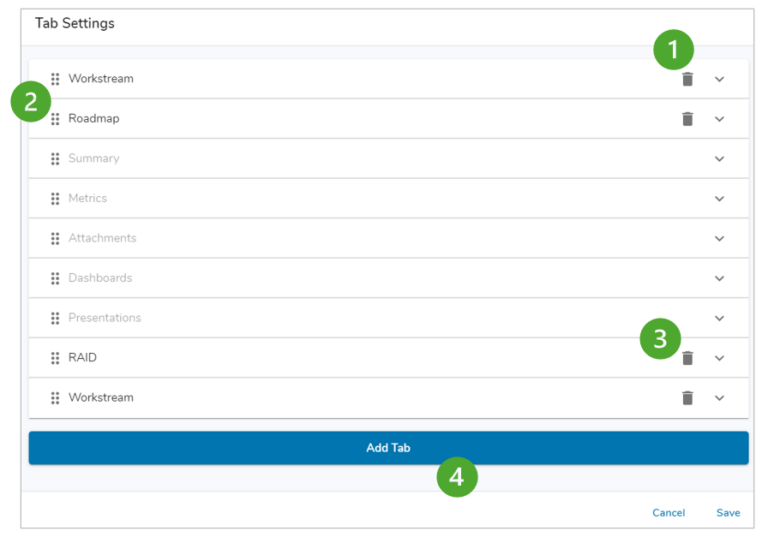768x537 pixels.
Task: Expand the Presentations tab settings
Action: click(720, 318)
